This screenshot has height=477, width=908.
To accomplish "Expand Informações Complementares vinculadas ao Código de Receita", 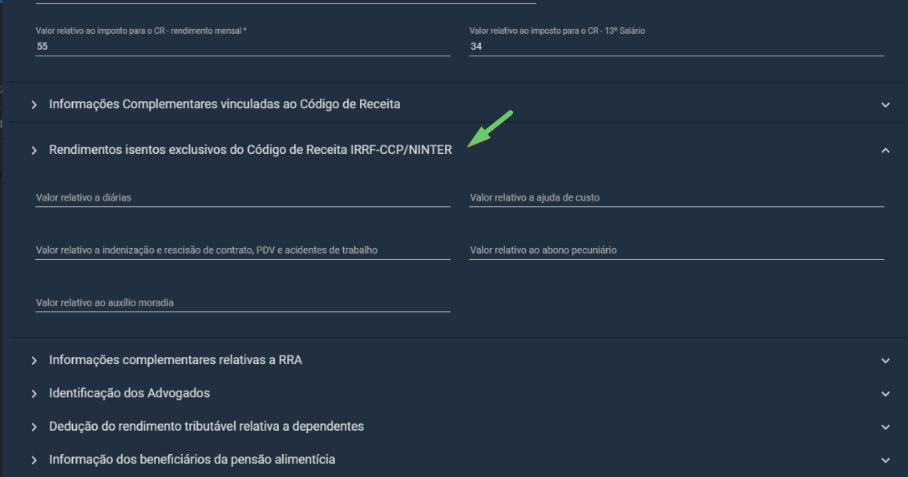I will tap(224, 104).
